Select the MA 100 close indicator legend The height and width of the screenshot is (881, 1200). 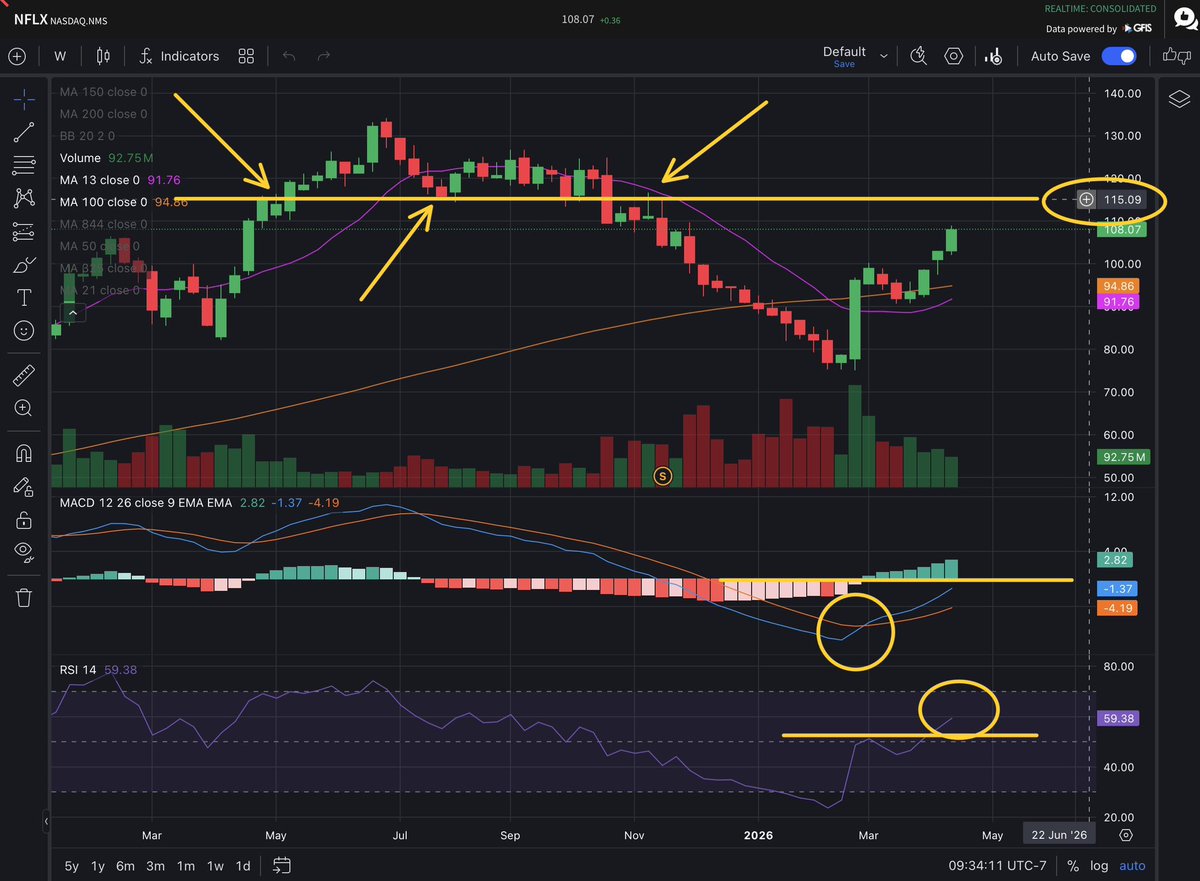pyautogui.click(x=123, y=202)
